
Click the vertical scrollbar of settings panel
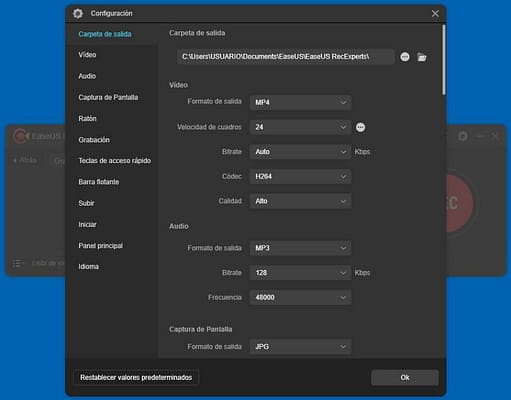tap(444, 60)
